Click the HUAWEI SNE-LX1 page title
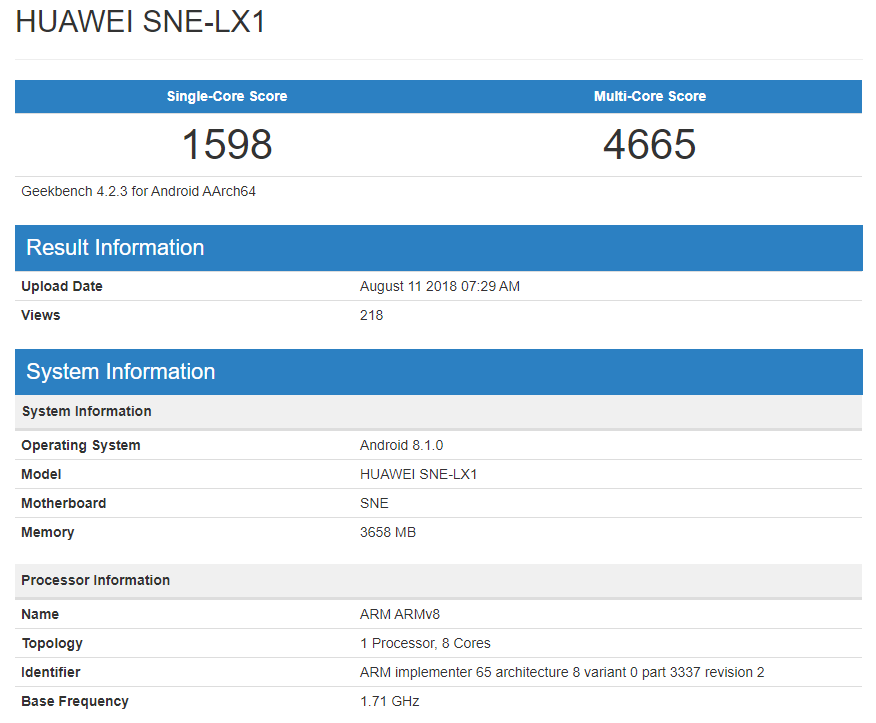Screen dimensions: 876x723 [140, 22]
